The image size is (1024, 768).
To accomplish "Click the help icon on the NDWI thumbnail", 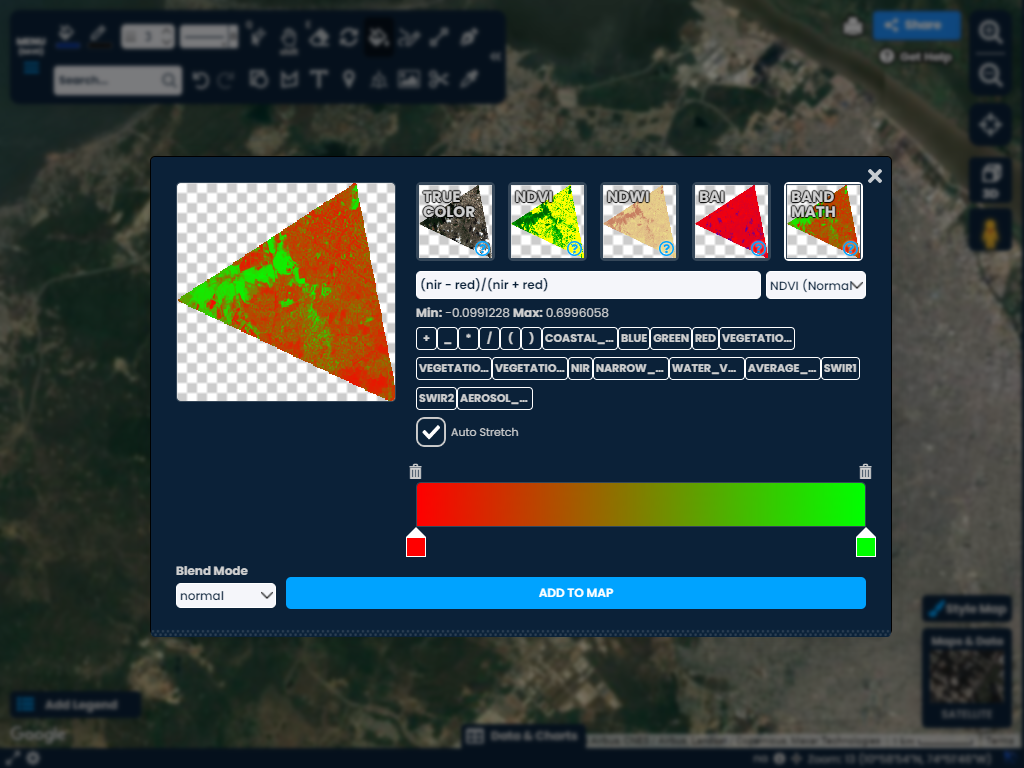I will [x=666, y=248].
